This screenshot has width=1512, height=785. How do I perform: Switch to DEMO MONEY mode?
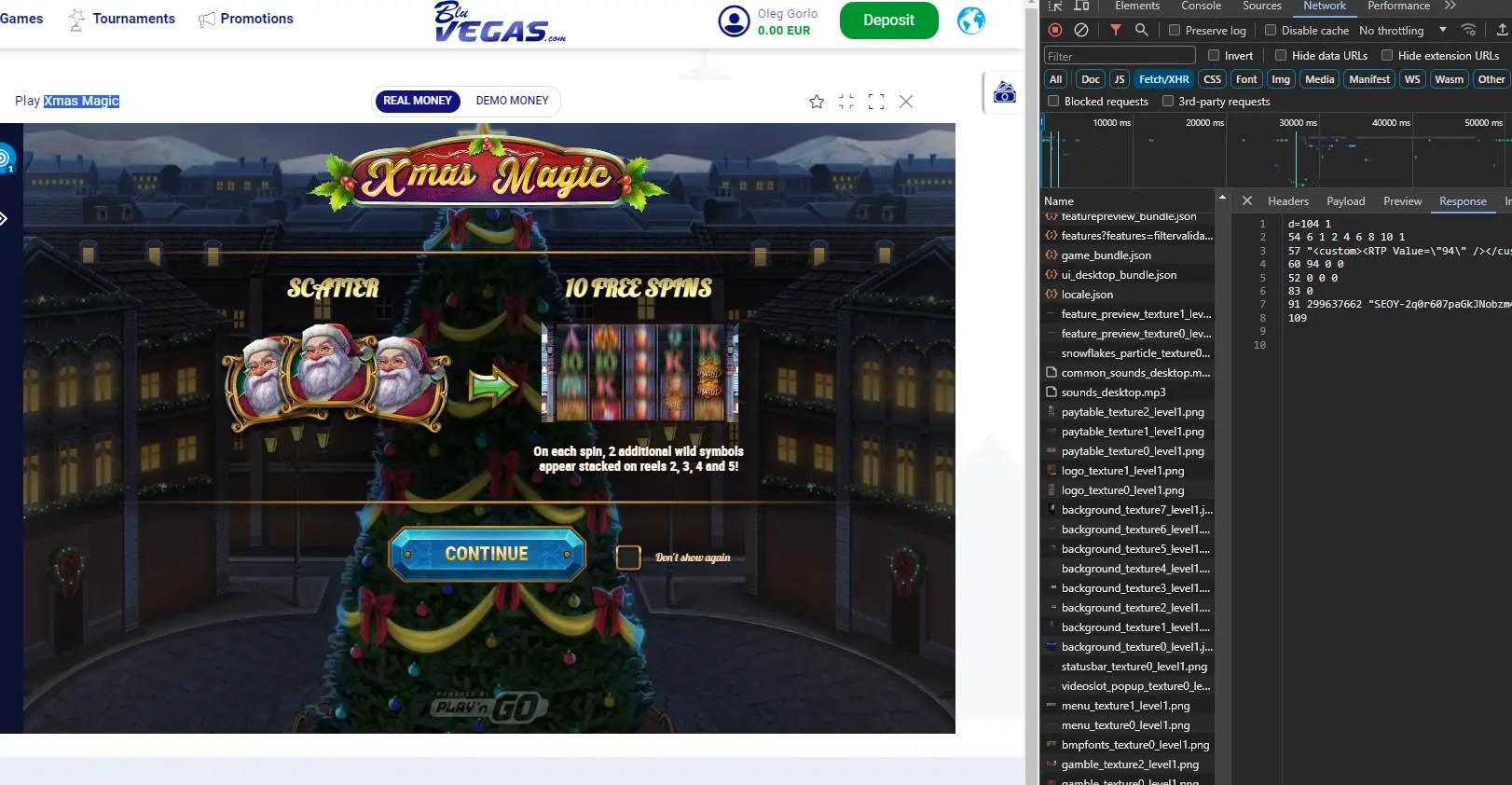512,101
